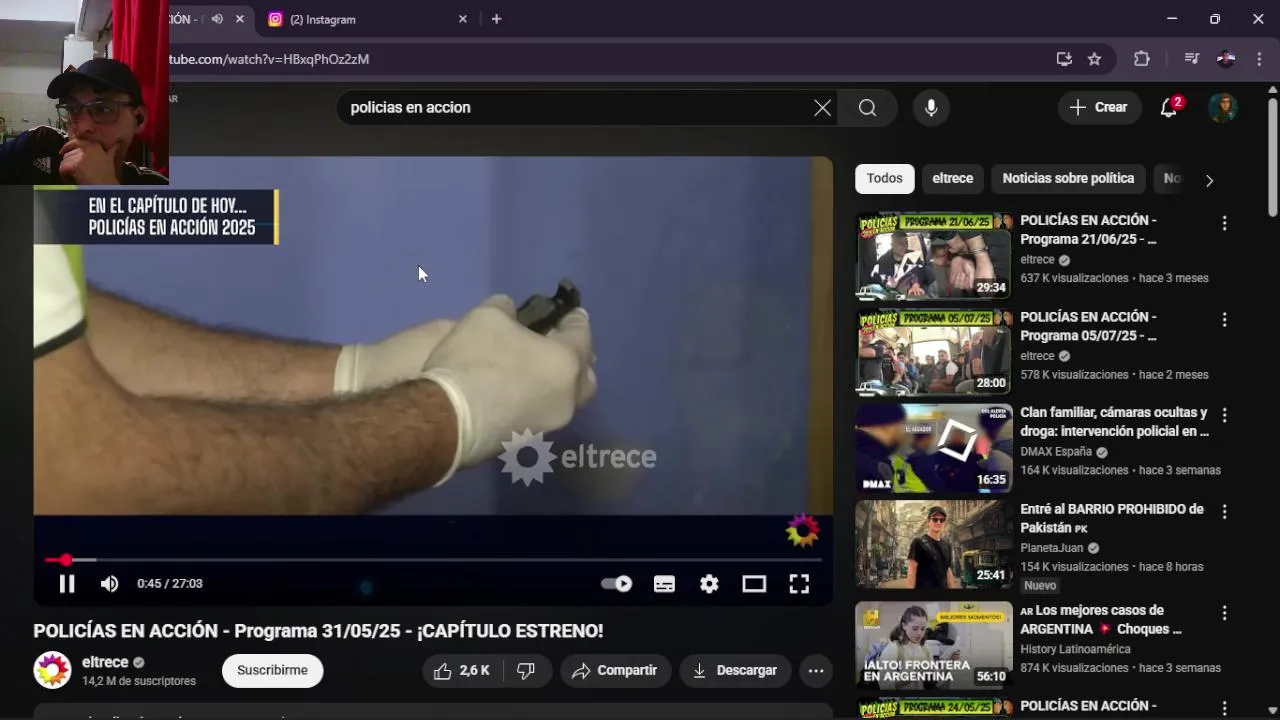Open Programa 21/06/25 video thumbnail

coord(934,256)
